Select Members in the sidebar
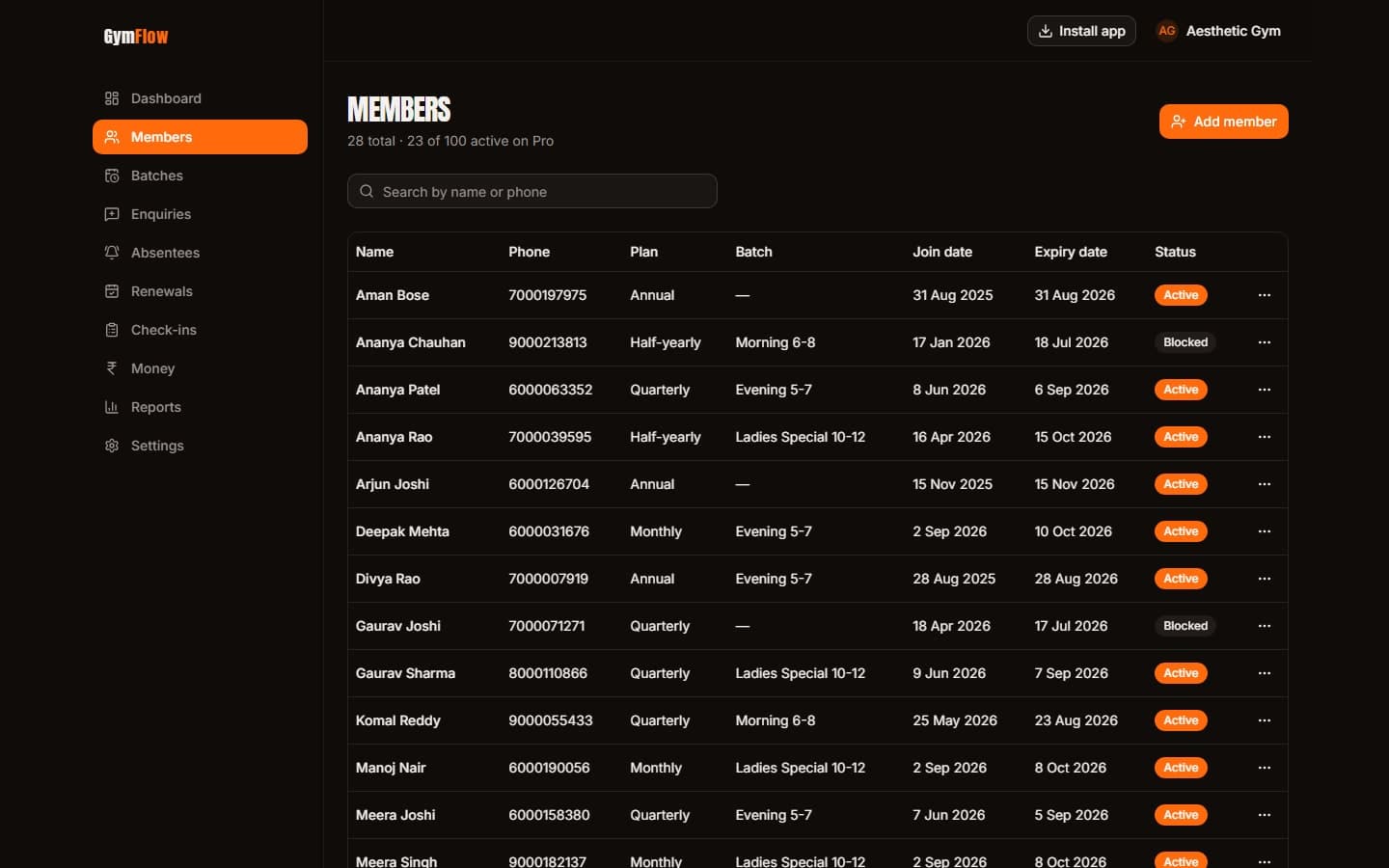This screenshot has height=868, width=1389. pos(200,137)
